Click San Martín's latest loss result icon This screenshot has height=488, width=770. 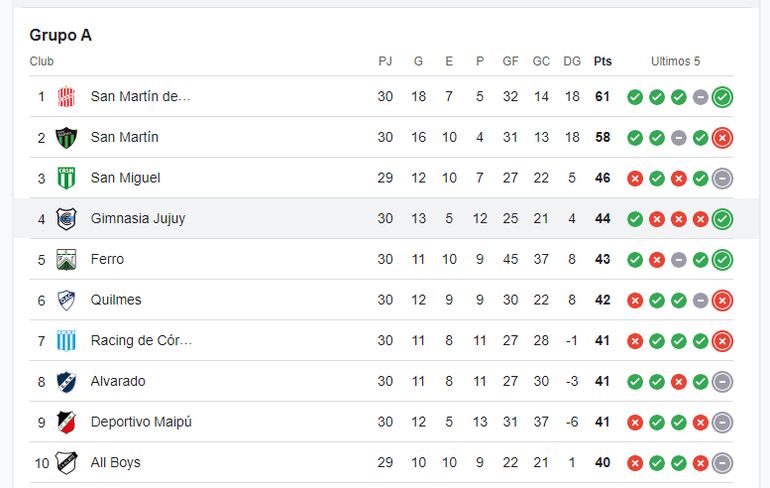pos(722,138)
